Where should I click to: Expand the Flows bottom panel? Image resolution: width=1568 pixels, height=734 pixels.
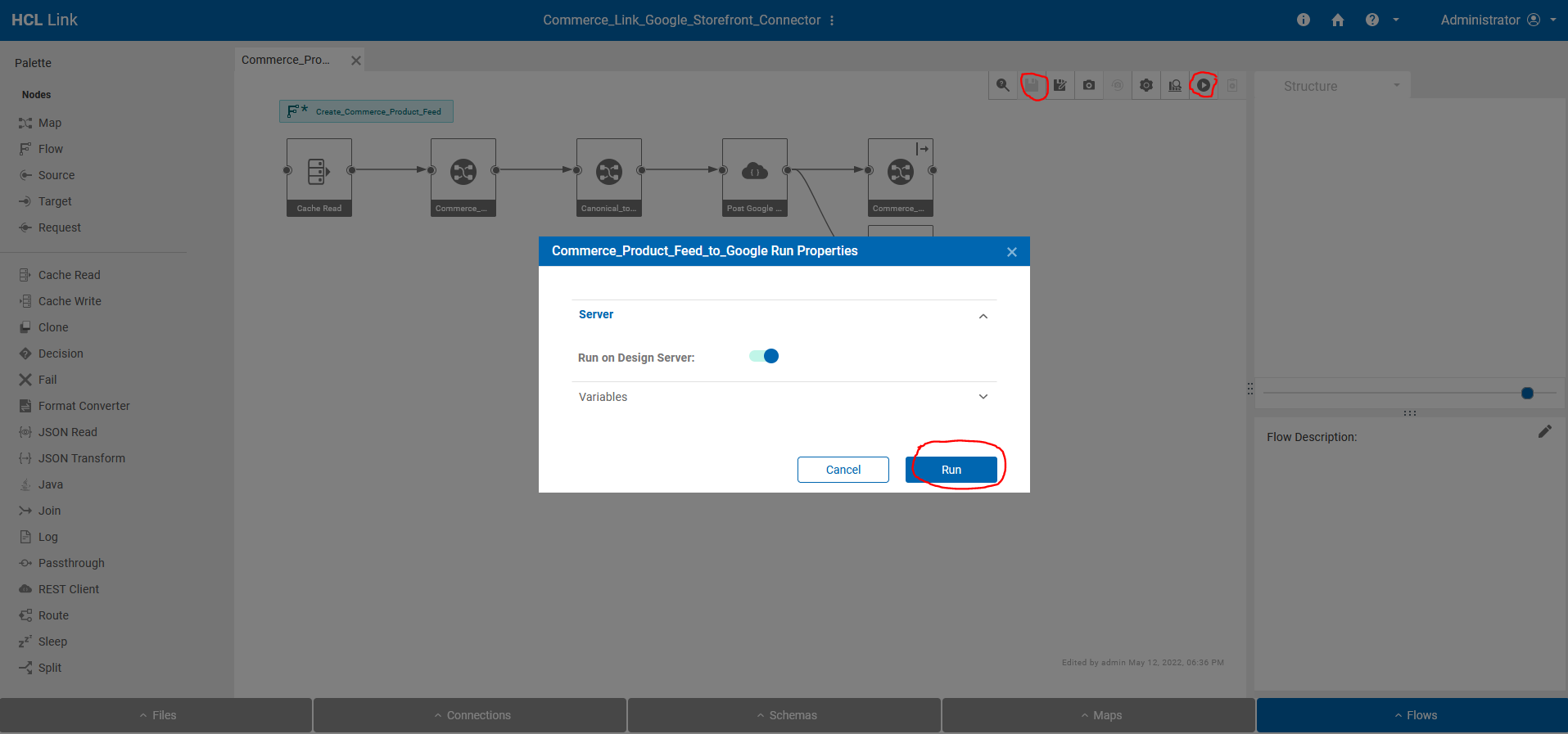coord(1413,715)
